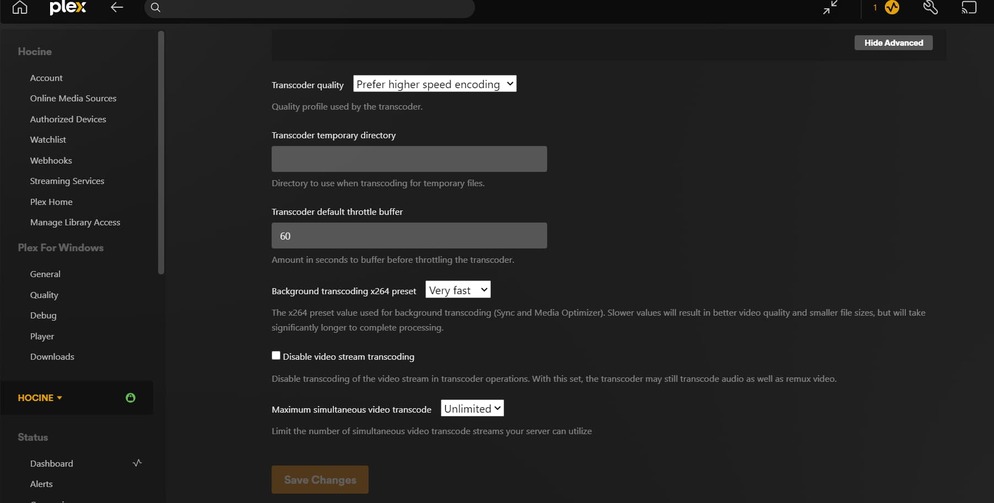Viewport: 994px width, 503px height.
Task: Click the Dashboard activity pulse icon
Action: tap(137, 463)
